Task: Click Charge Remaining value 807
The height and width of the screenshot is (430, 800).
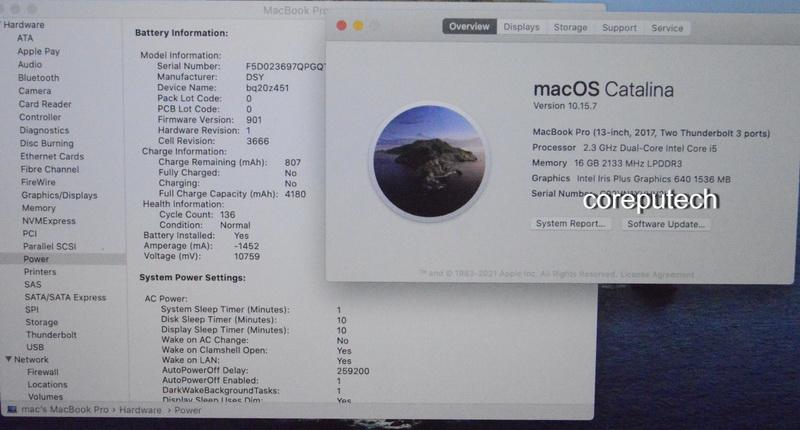Action: tap(293, 162)
